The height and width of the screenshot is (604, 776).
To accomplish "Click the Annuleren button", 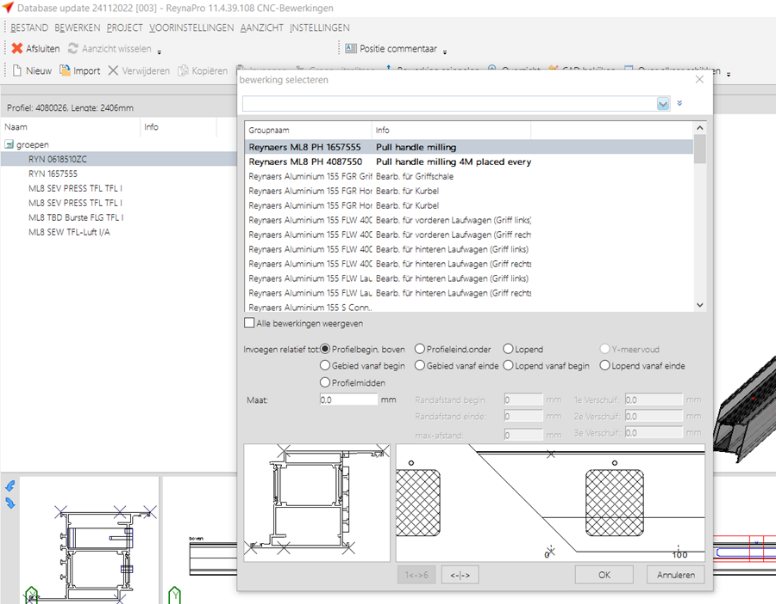I will 676,574.
